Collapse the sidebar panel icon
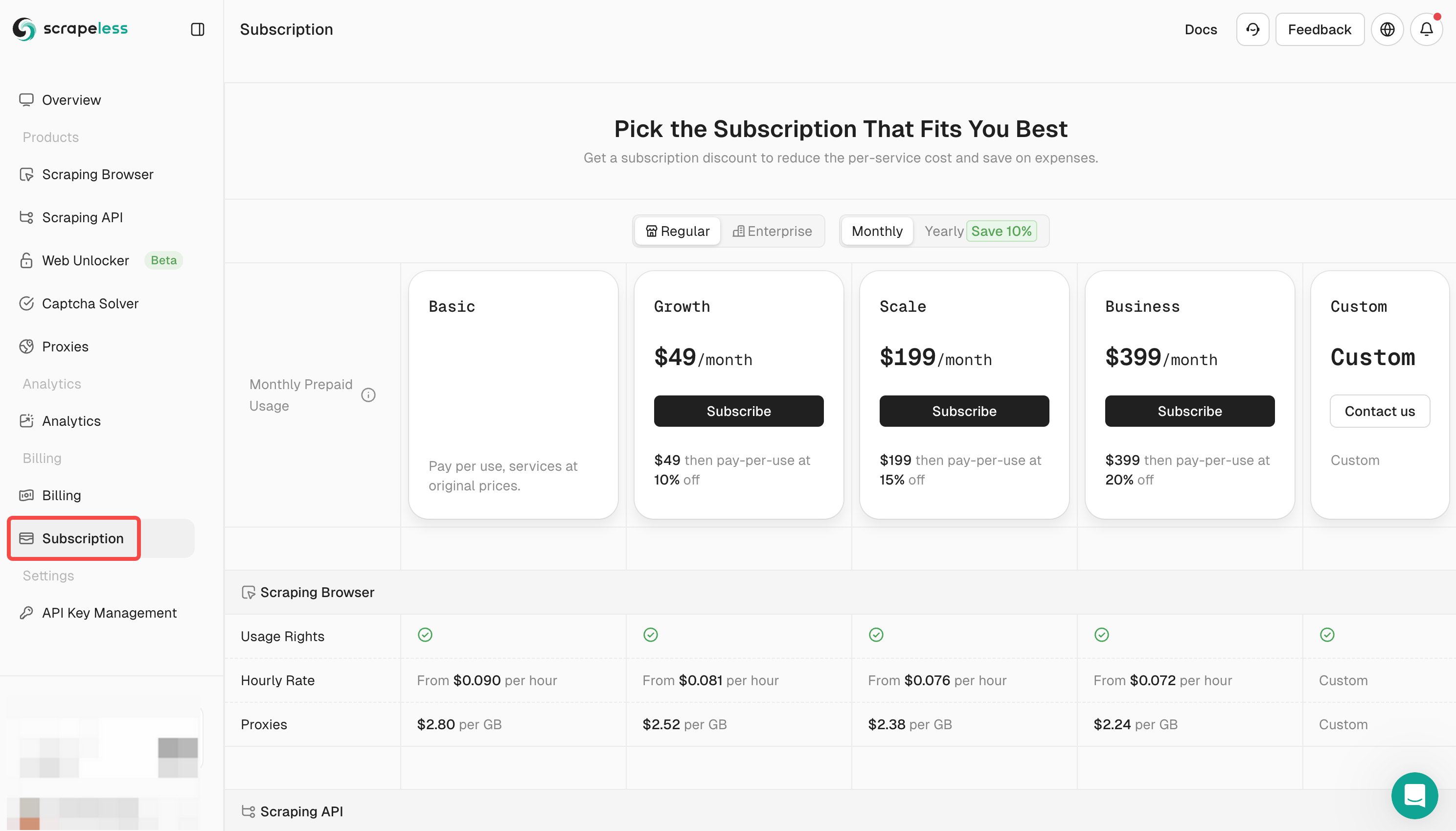This screenshot has width=1456, height=831. click(197, 29)
